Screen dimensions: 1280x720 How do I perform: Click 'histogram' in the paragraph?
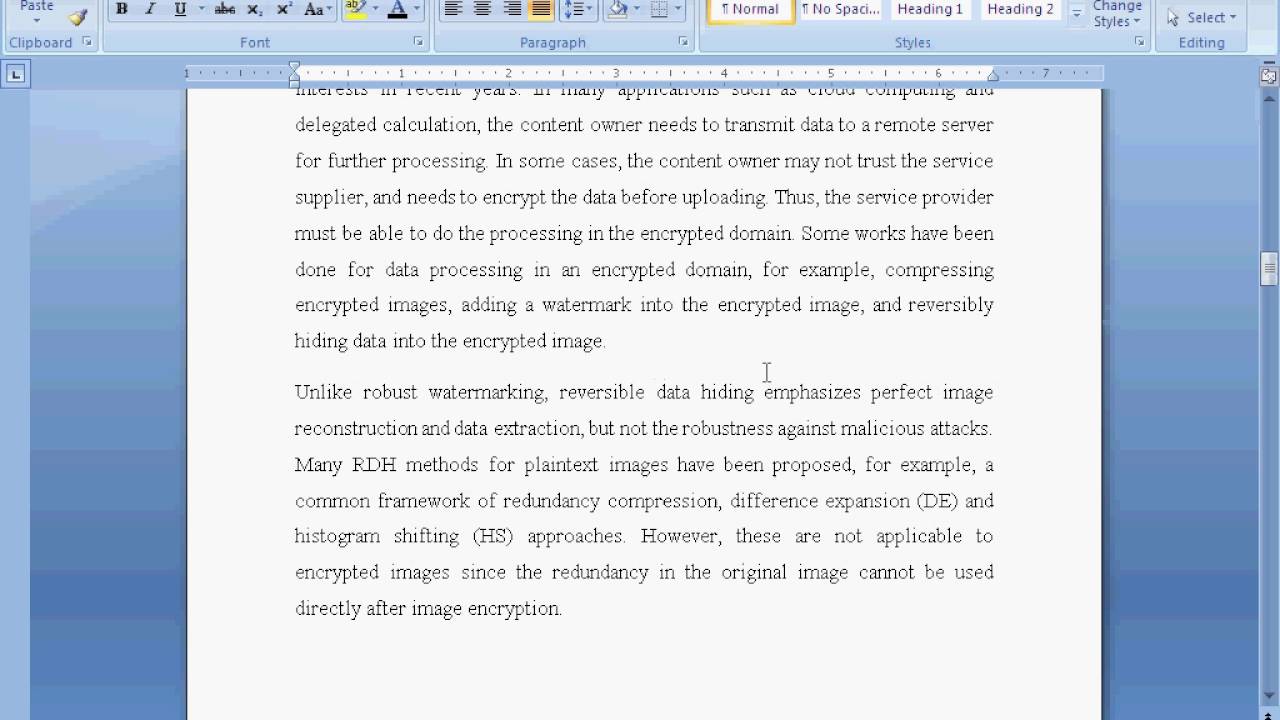click(337, 536)
